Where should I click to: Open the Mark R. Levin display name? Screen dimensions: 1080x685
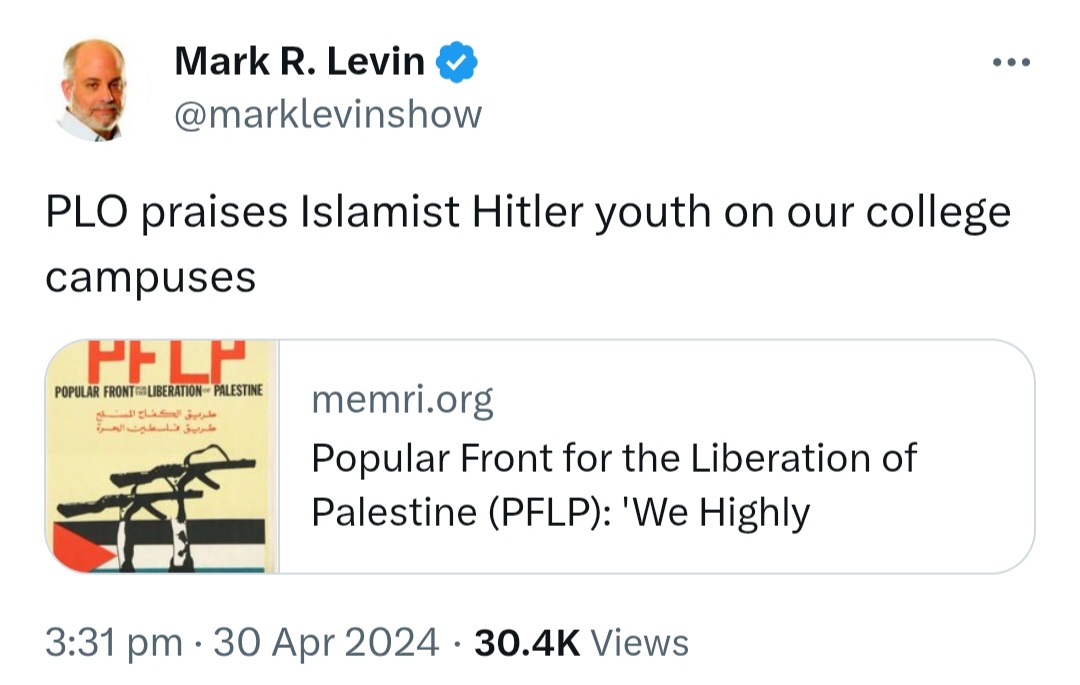pyautogui.click(x=300, y=61)
